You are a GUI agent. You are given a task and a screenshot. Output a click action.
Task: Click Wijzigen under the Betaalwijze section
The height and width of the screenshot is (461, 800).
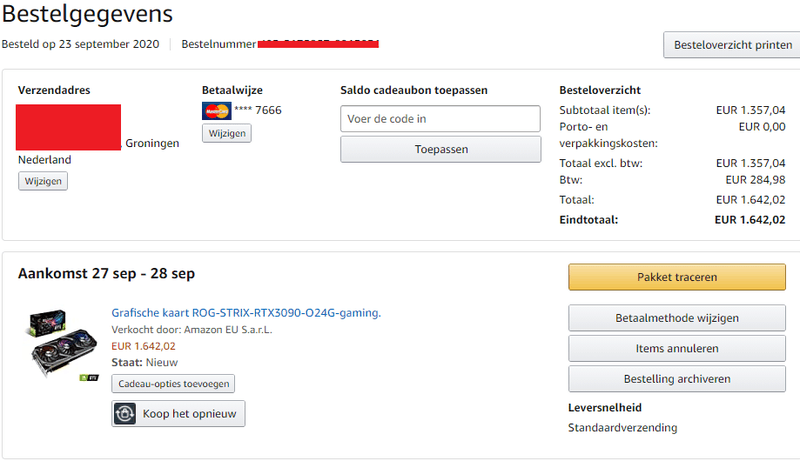(226, 133)
